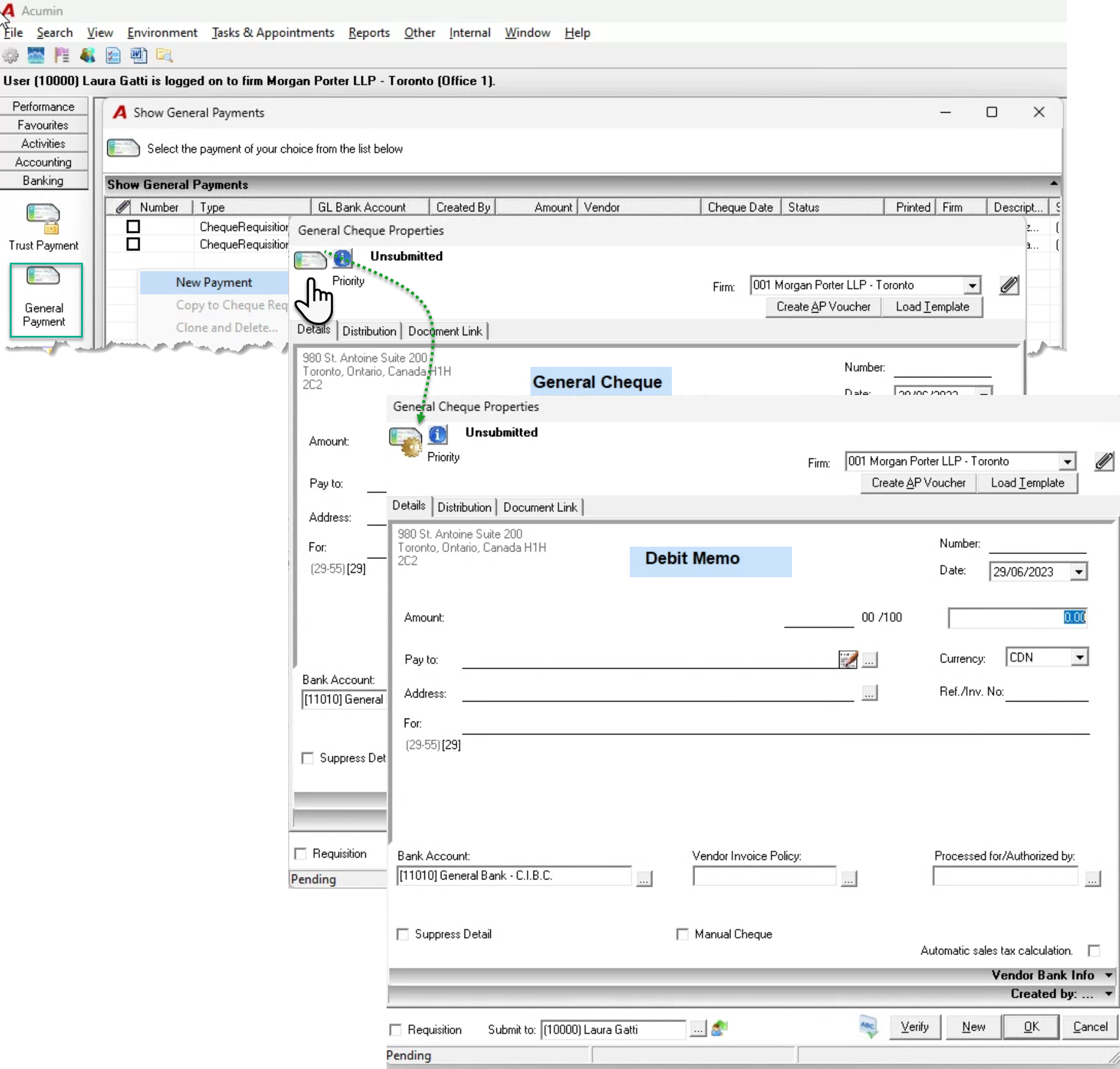Toggle the Automatic sales tax calculation checkbox

(x=1094, y=950)
